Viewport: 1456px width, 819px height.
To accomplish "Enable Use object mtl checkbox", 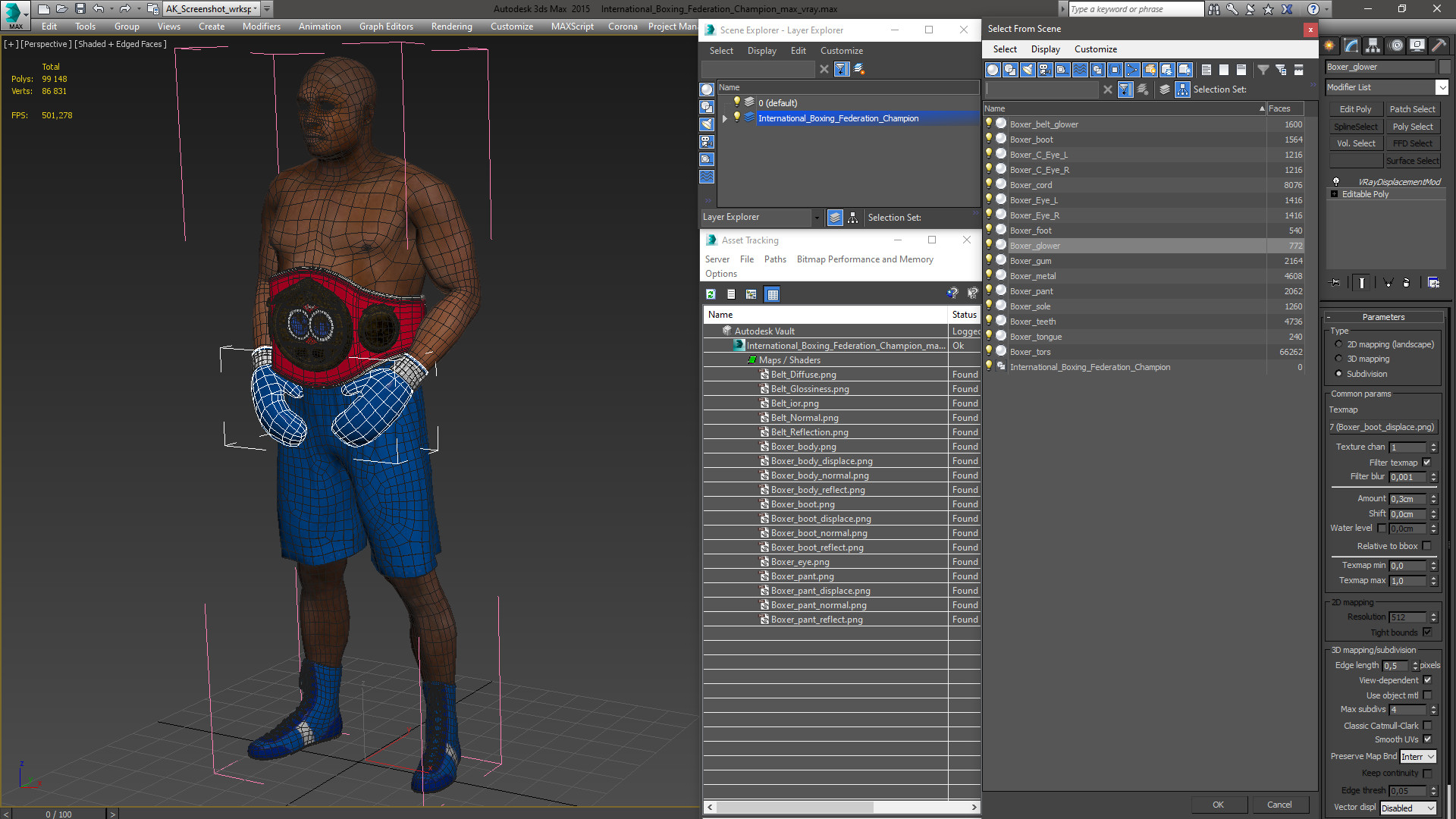I will point(1427,695).
